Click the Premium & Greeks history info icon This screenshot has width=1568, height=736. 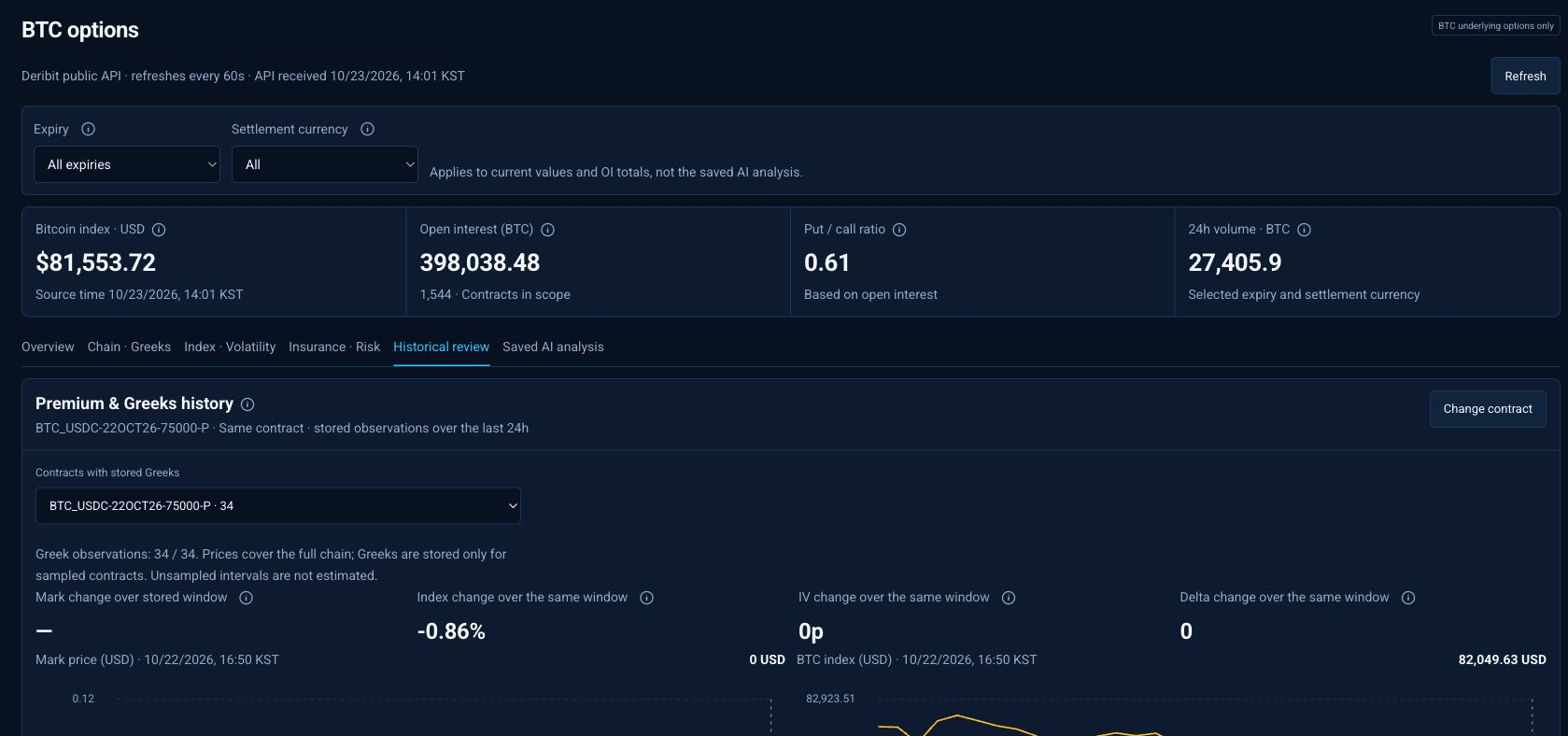(x=247, y=404)
